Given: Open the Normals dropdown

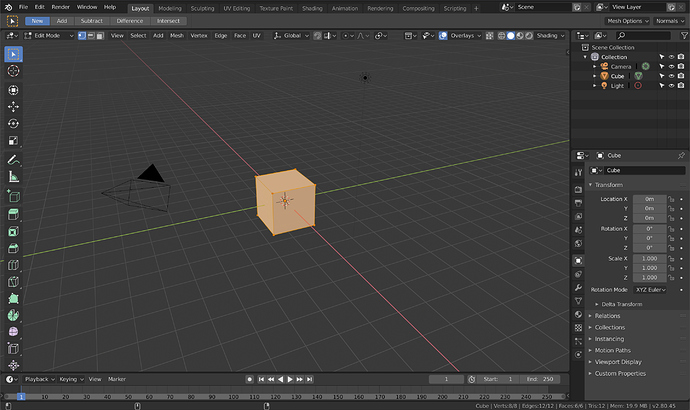Looking at the screenshot, I should (670, 21).
